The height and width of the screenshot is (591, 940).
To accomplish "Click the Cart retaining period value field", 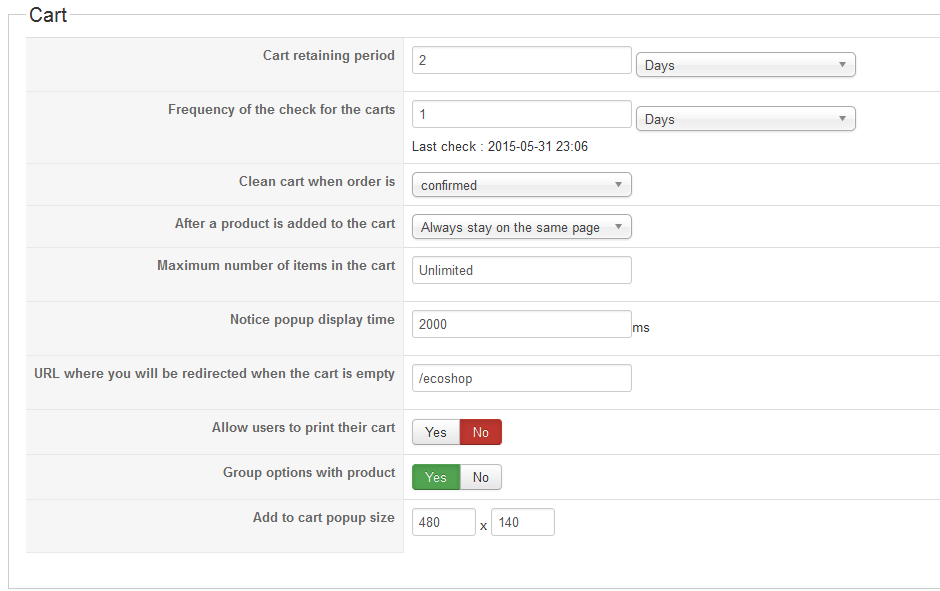I will click(521, 60).
